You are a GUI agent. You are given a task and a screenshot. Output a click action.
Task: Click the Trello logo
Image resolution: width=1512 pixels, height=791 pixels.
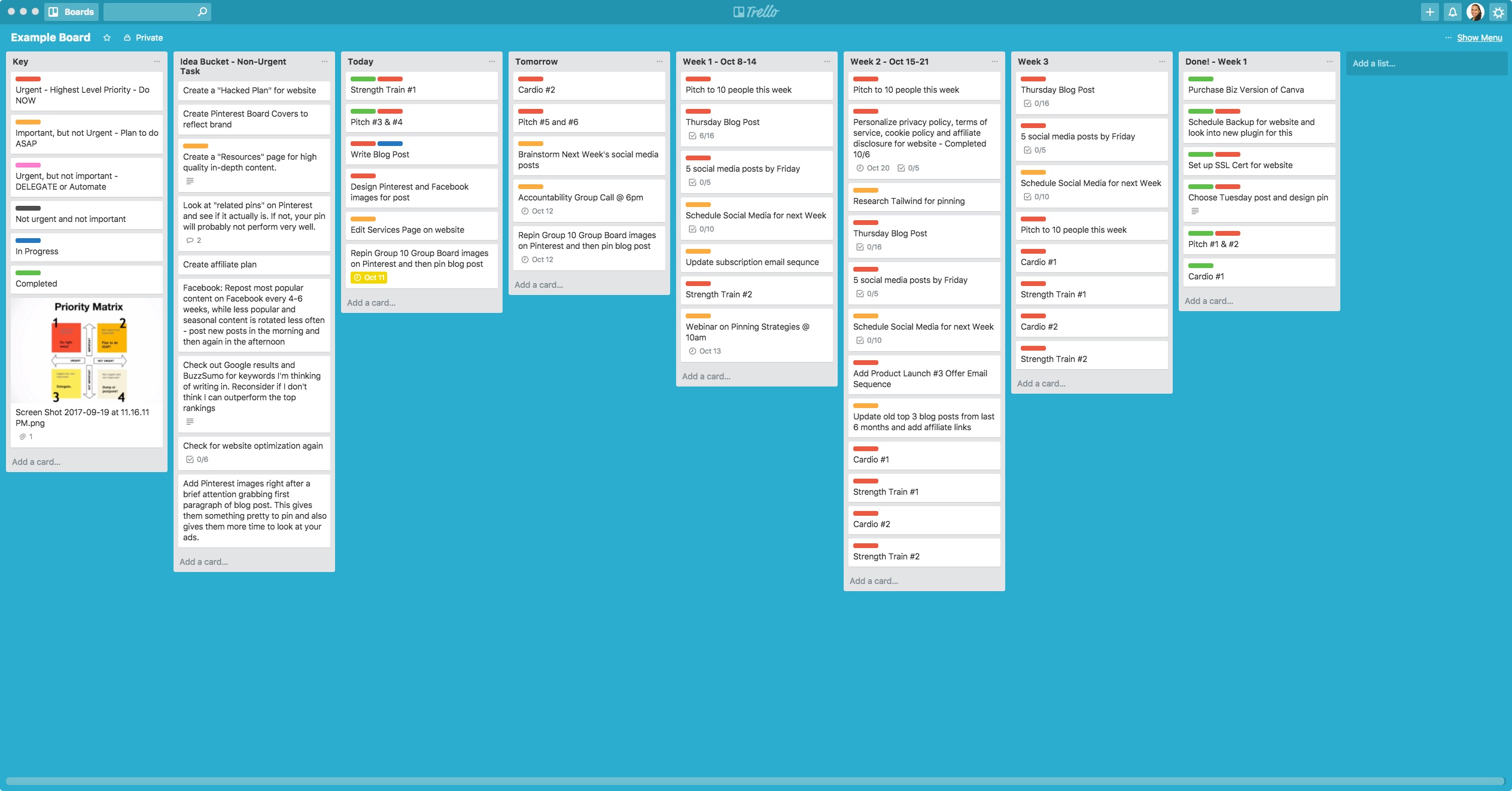(756, 11)
